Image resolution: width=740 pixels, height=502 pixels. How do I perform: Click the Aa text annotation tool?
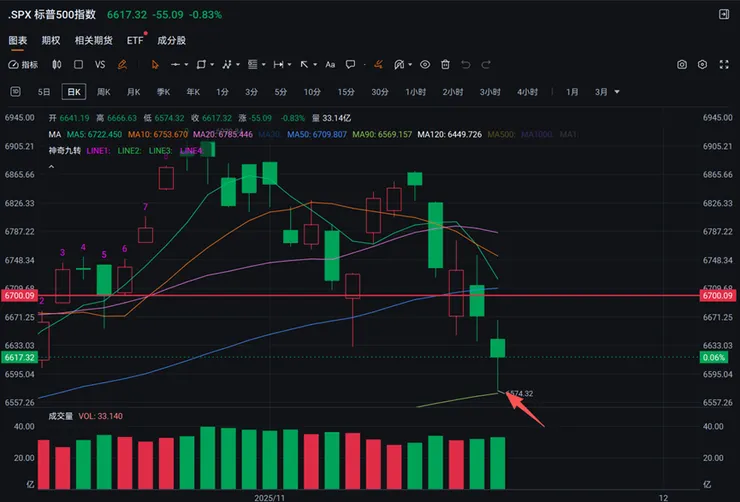point(330,64)
